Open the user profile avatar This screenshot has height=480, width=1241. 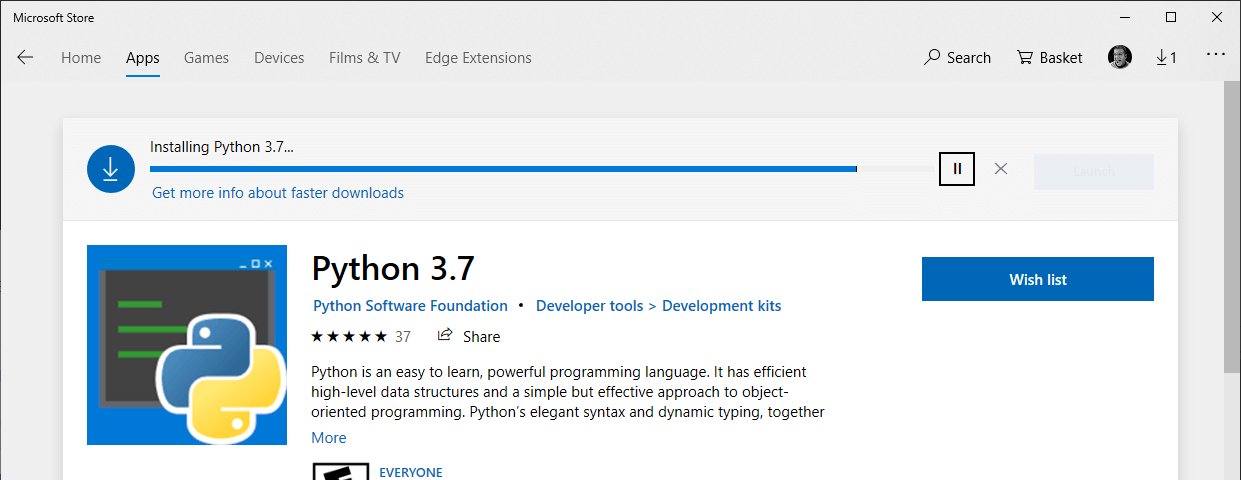(x=1120, y=57)
